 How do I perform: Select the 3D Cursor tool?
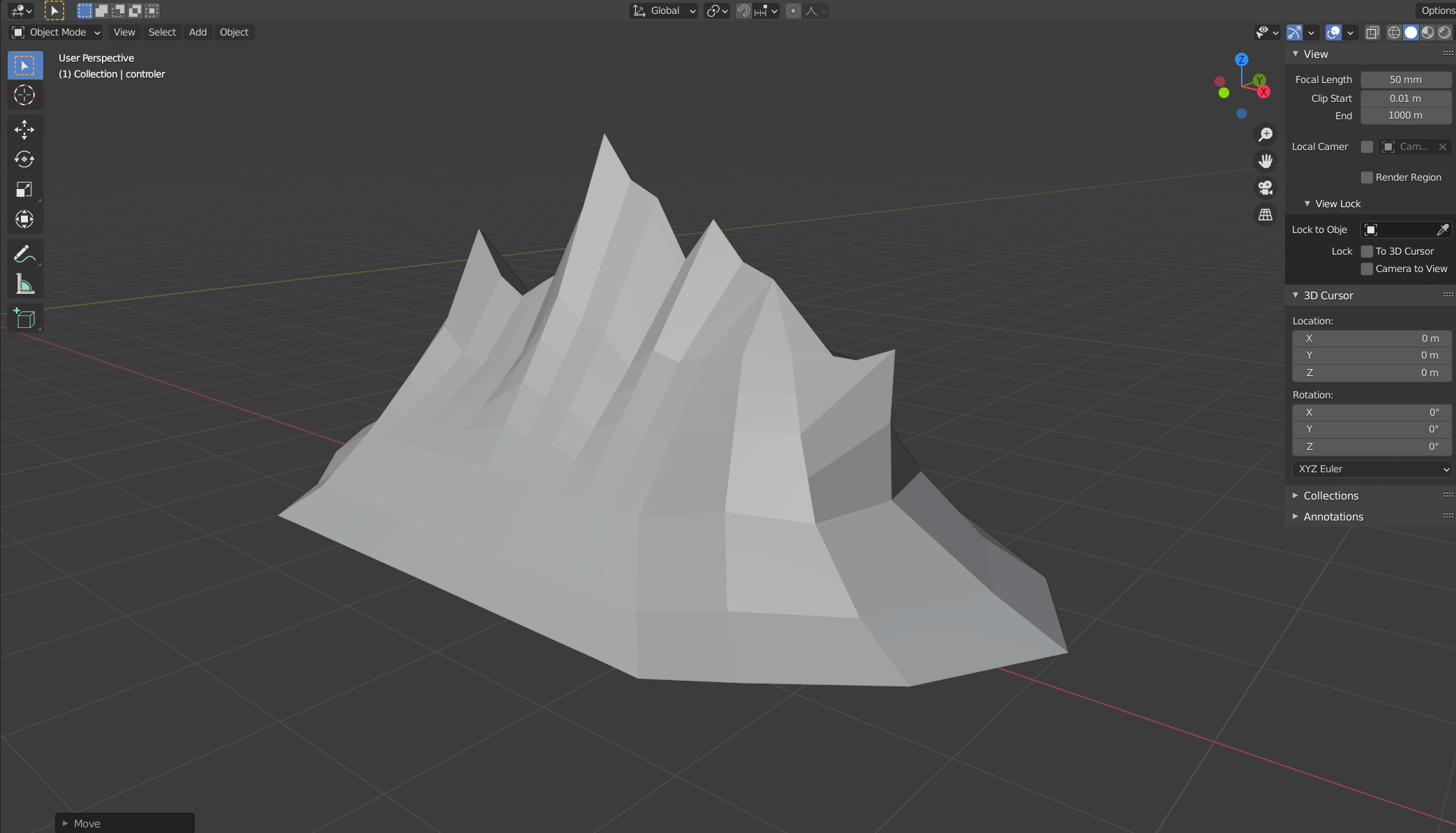click(24, 95)
